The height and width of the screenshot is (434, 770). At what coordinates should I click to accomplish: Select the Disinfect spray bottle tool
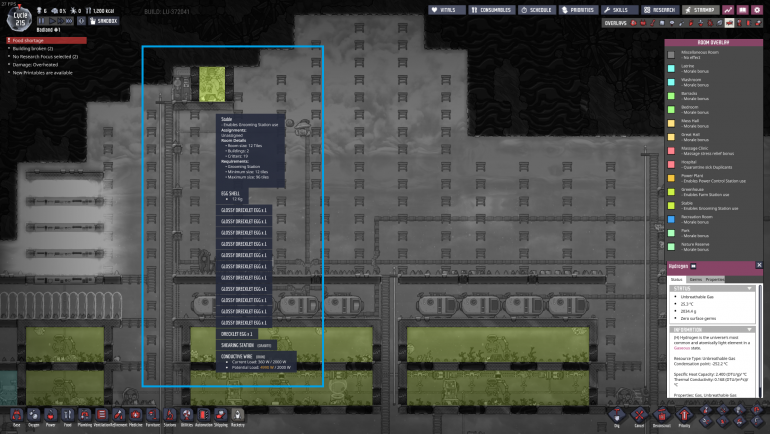coord(706,409)
